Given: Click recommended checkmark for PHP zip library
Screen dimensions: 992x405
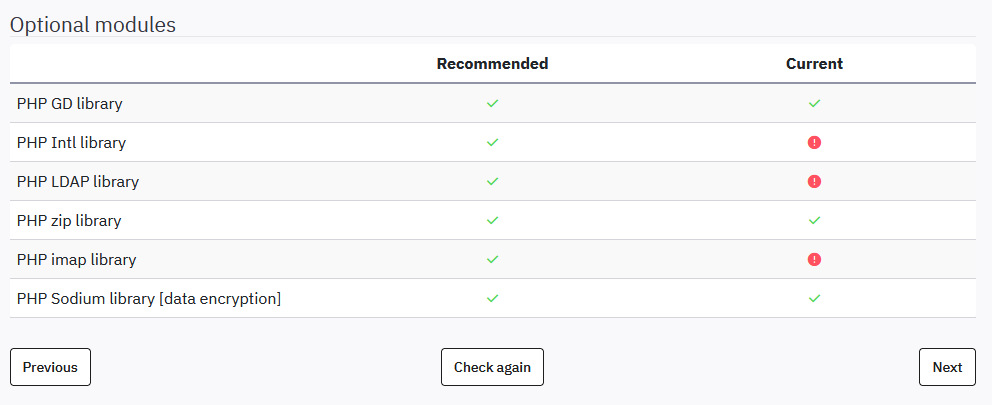Looking at the screenshot, I should point(492,220).
